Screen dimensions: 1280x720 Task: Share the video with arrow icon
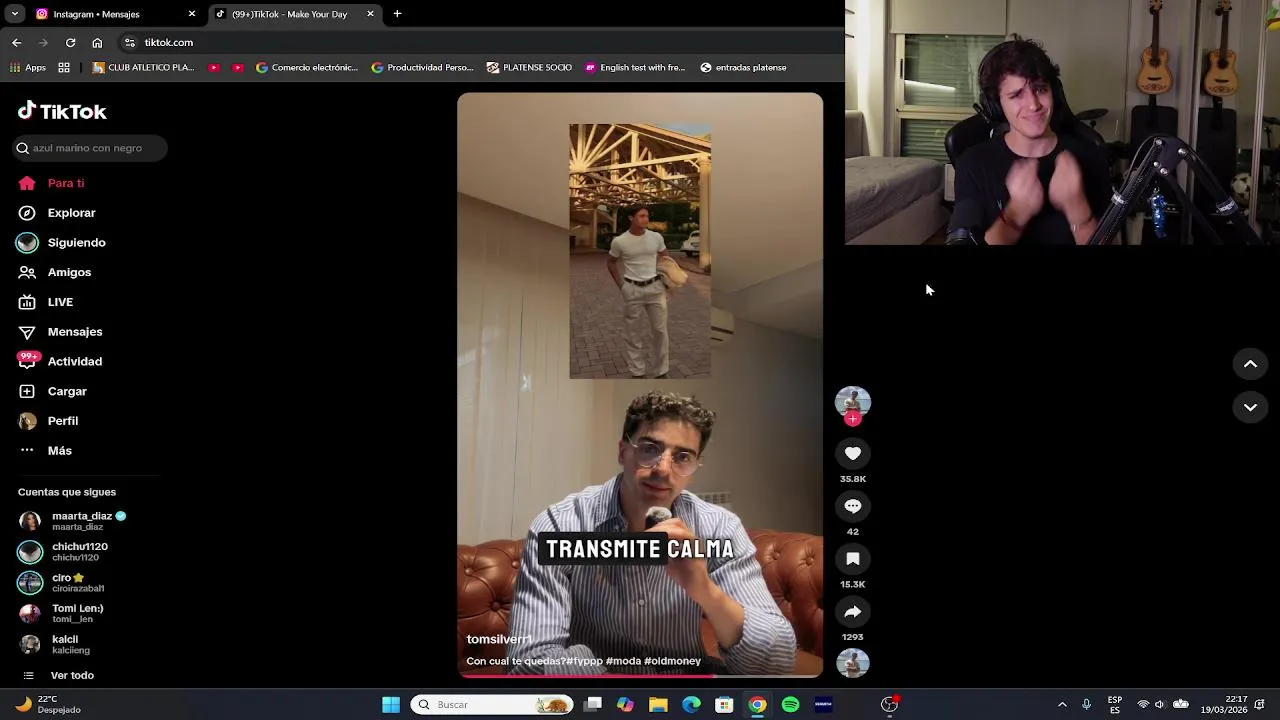(x=853, y=612)
